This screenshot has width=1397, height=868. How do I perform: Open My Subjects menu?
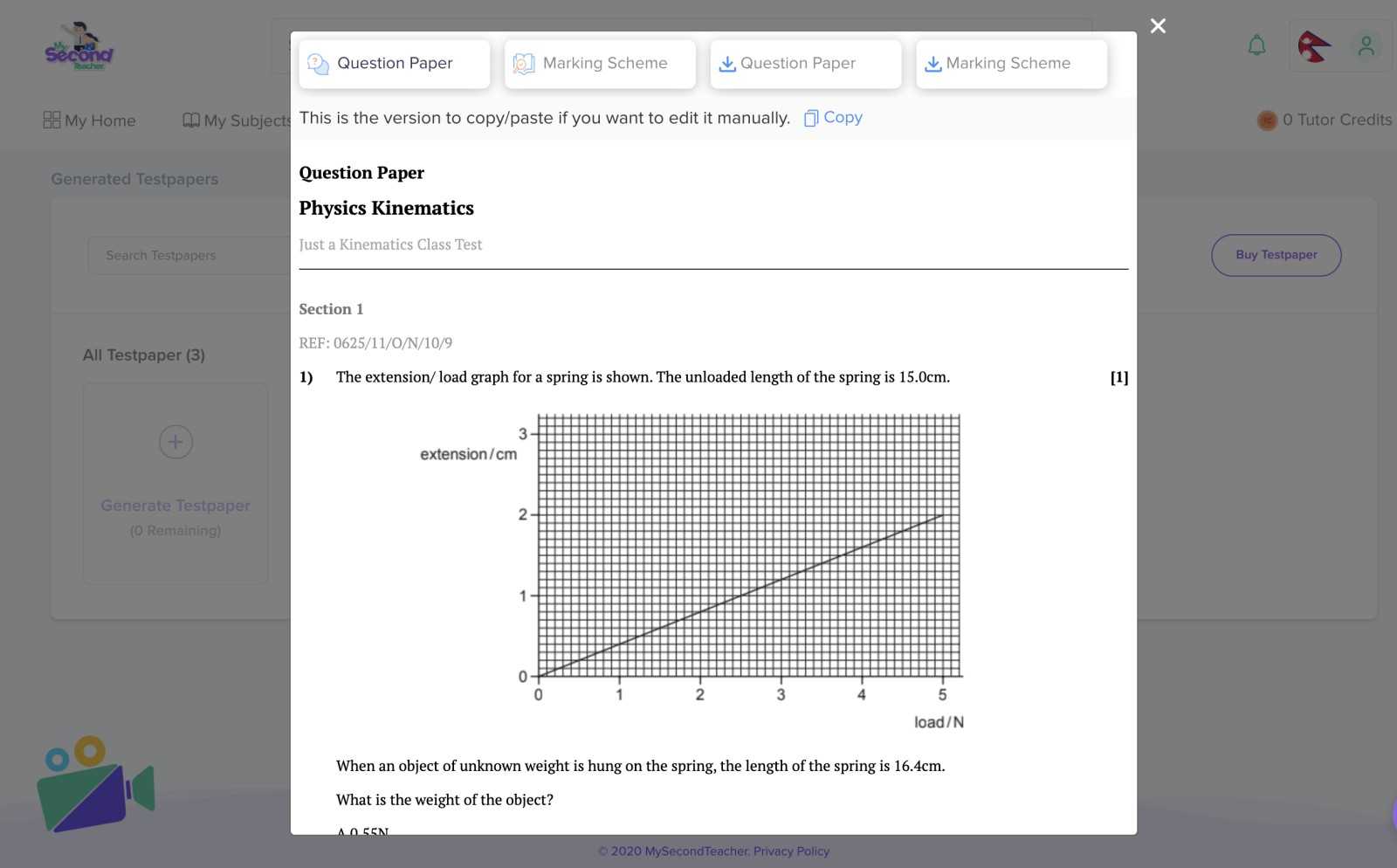[x=237, y=121]
